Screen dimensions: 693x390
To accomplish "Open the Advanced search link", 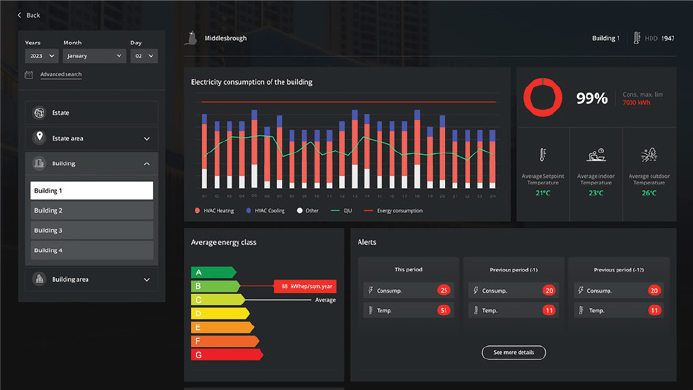I will (x=61, y=74).
